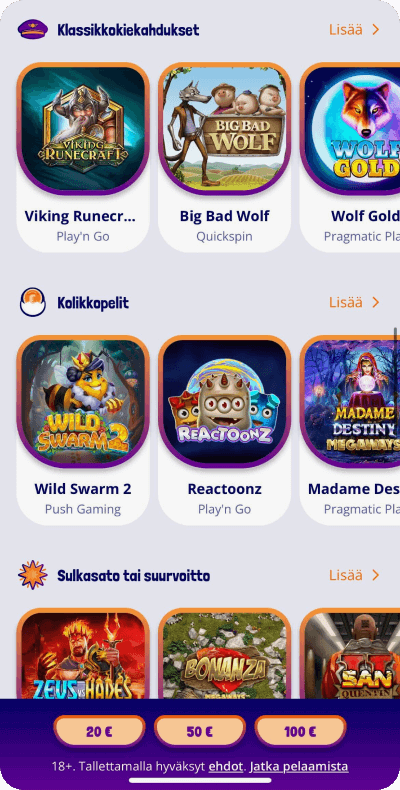Viewport: 400px width, 790px height.
Task: Choose the 50 € deposit amount
Action: 200,732
